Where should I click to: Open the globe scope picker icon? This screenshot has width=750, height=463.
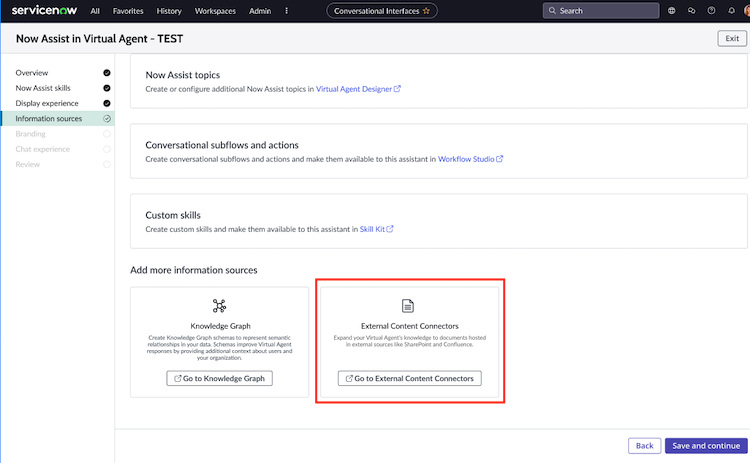[x=672, y=11]
